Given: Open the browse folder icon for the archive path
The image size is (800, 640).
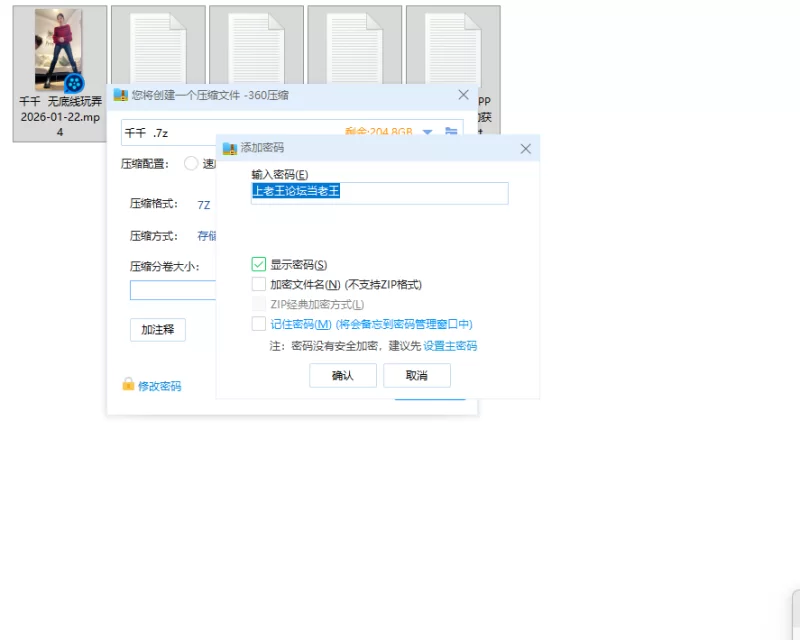Looking at the screenshot, I should click(x=451, y=131).
